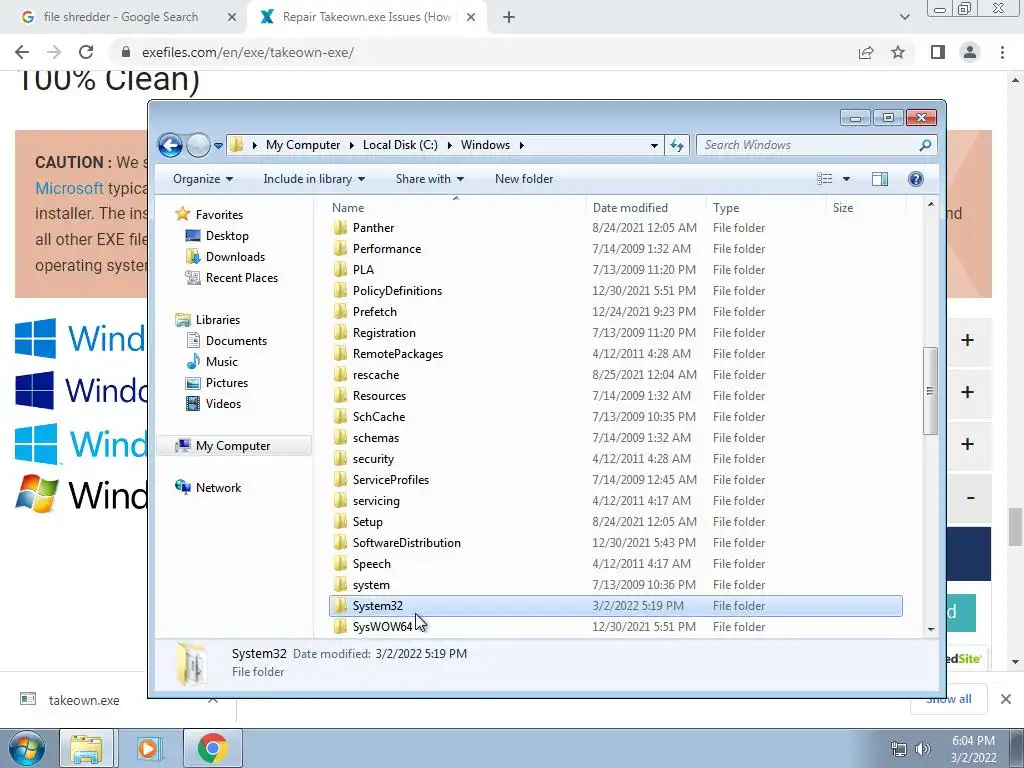The width and height of the screenshot is (1024, 768).
Task: Select the ServiceProfiles folder
Action: 391,480
